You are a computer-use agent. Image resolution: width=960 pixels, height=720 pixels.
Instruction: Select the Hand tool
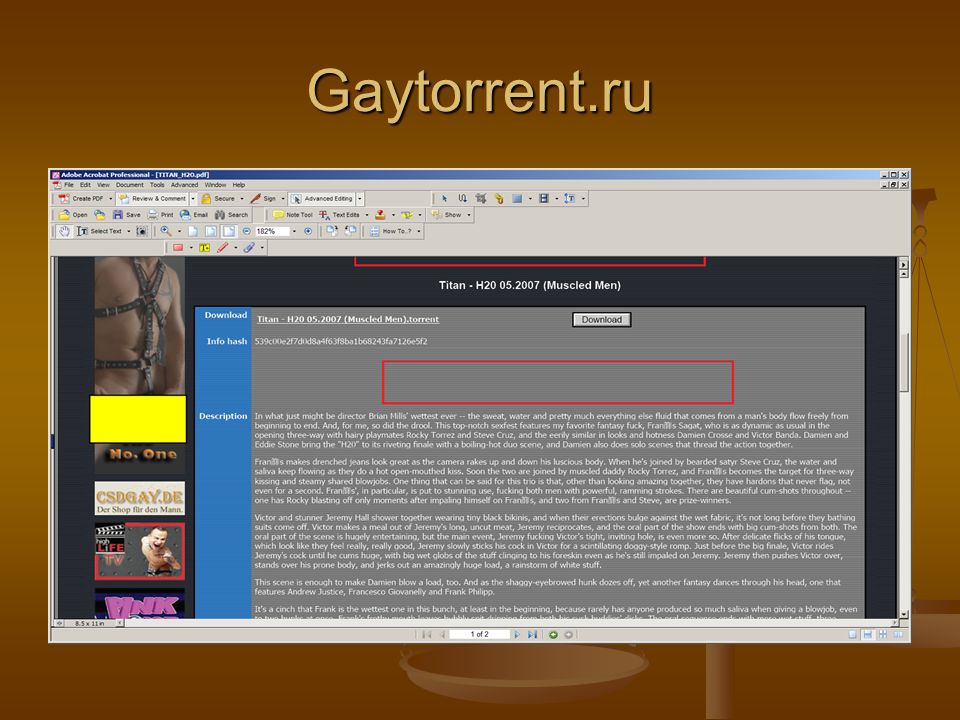(x=64, y=231)
